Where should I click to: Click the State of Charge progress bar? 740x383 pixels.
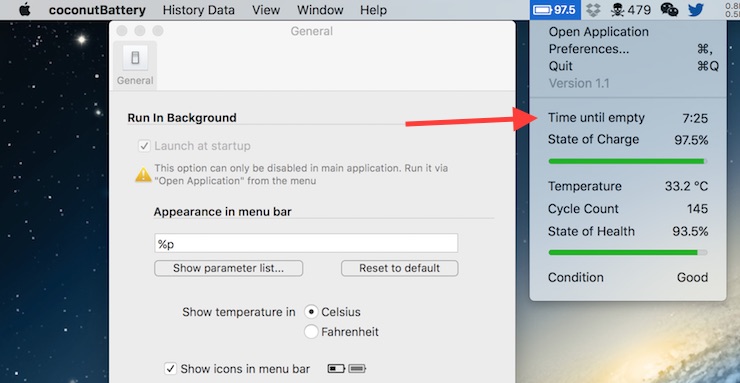point(628,161)
